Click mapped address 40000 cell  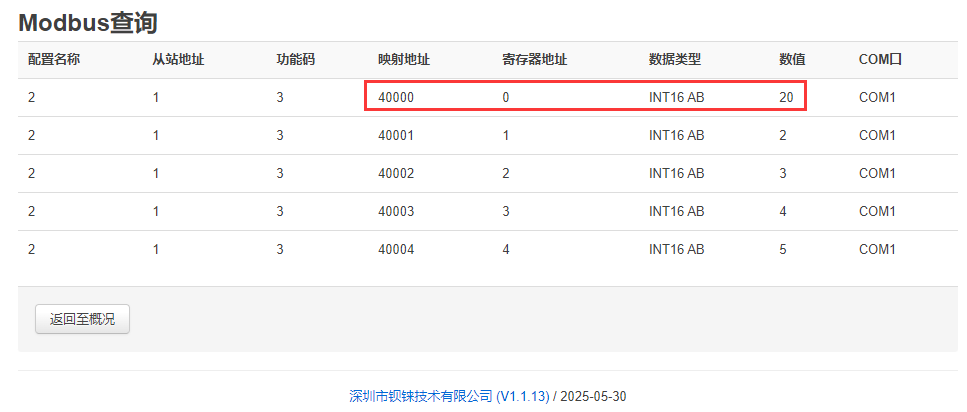click(x=396, y=97)
